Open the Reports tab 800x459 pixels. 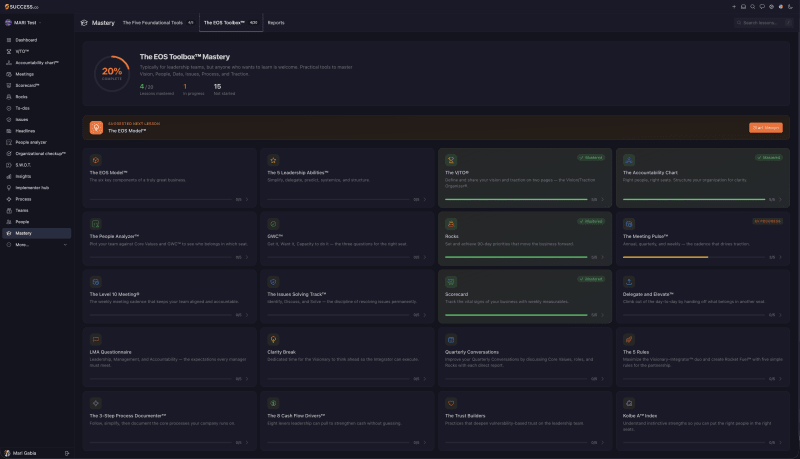276,23
